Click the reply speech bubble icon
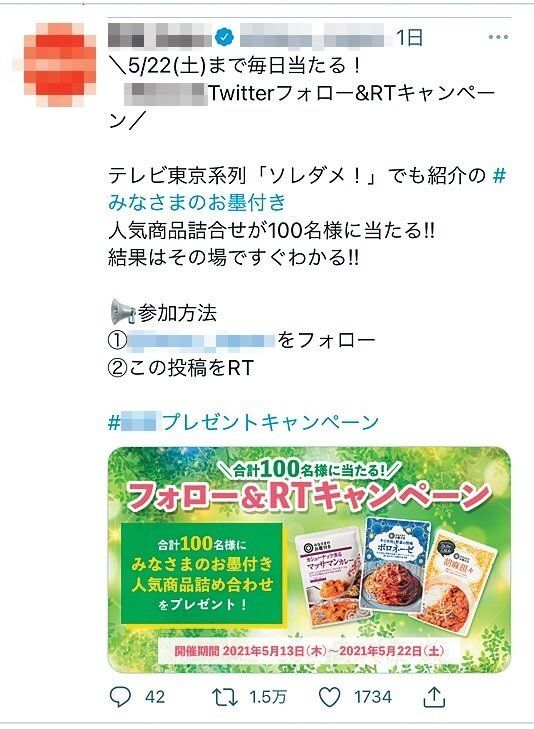534x729 pixels. click(120, 696)
